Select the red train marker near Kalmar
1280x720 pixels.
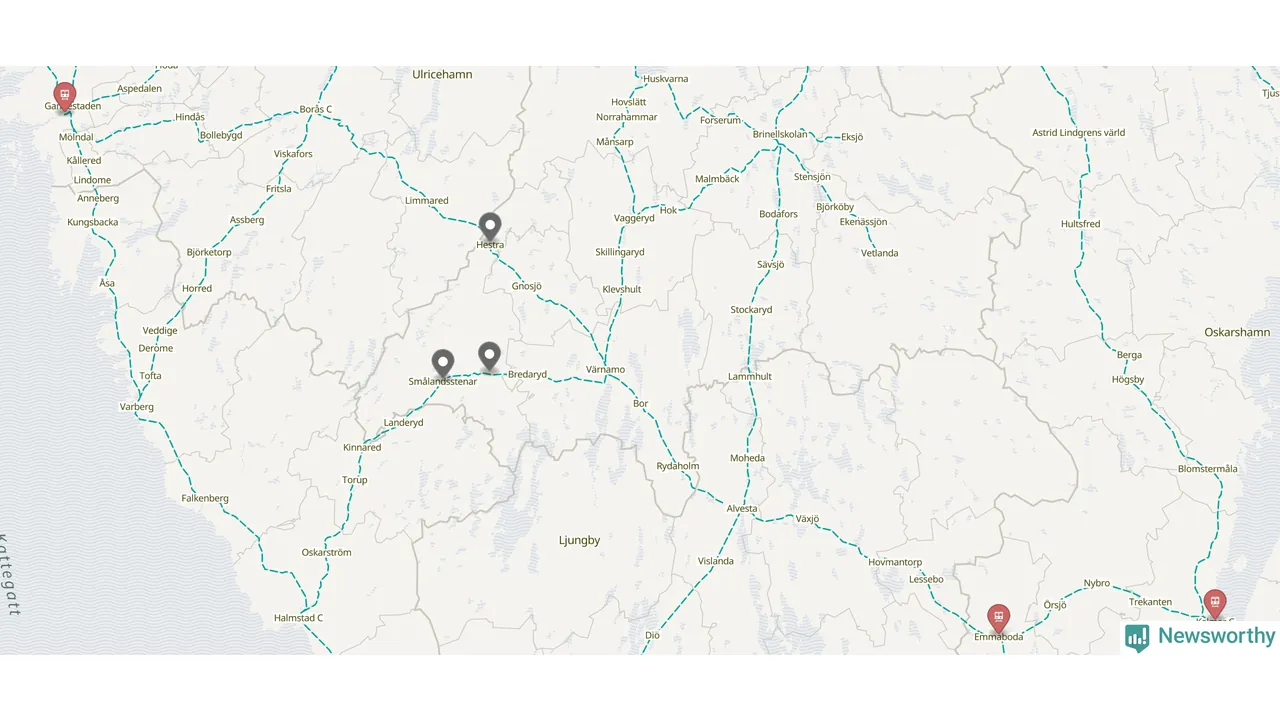point(1215,604)
